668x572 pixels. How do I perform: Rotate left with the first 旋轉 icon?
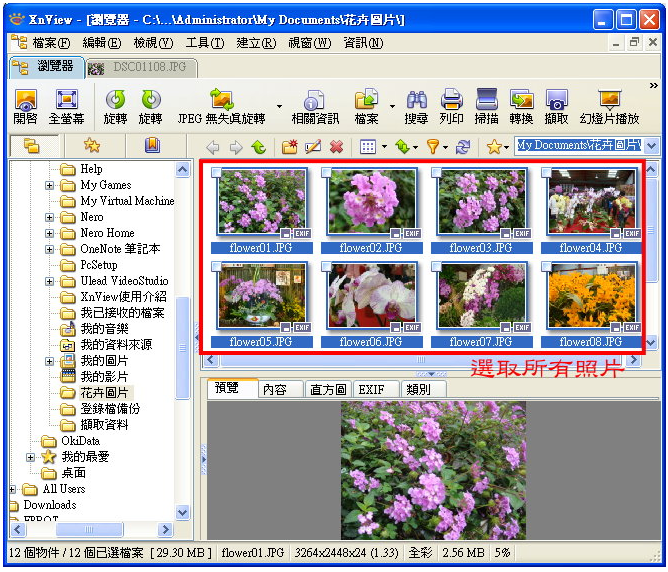point(115,106)
